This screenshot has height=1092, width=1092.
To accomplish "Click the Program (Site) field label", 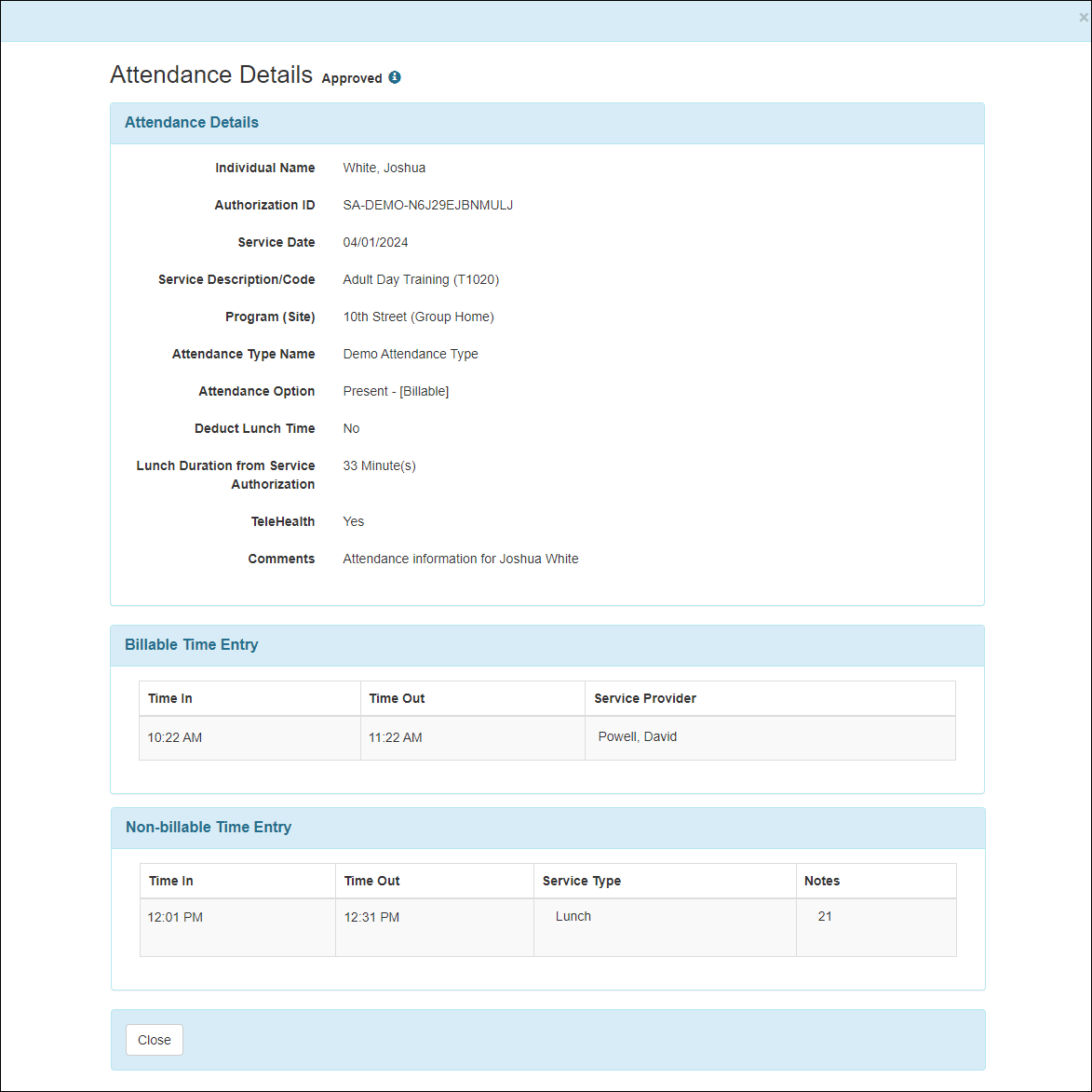I will pos(270,317).
